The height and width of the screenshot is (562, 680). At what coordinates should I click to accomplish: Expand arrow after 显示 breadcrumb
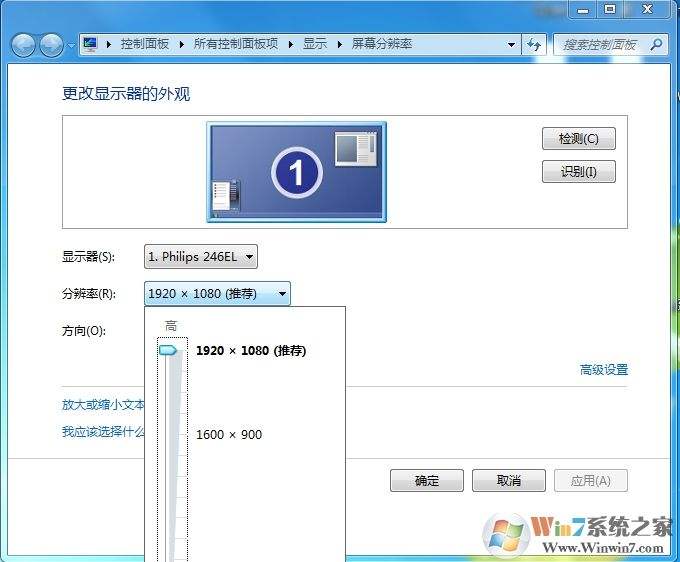340,44
